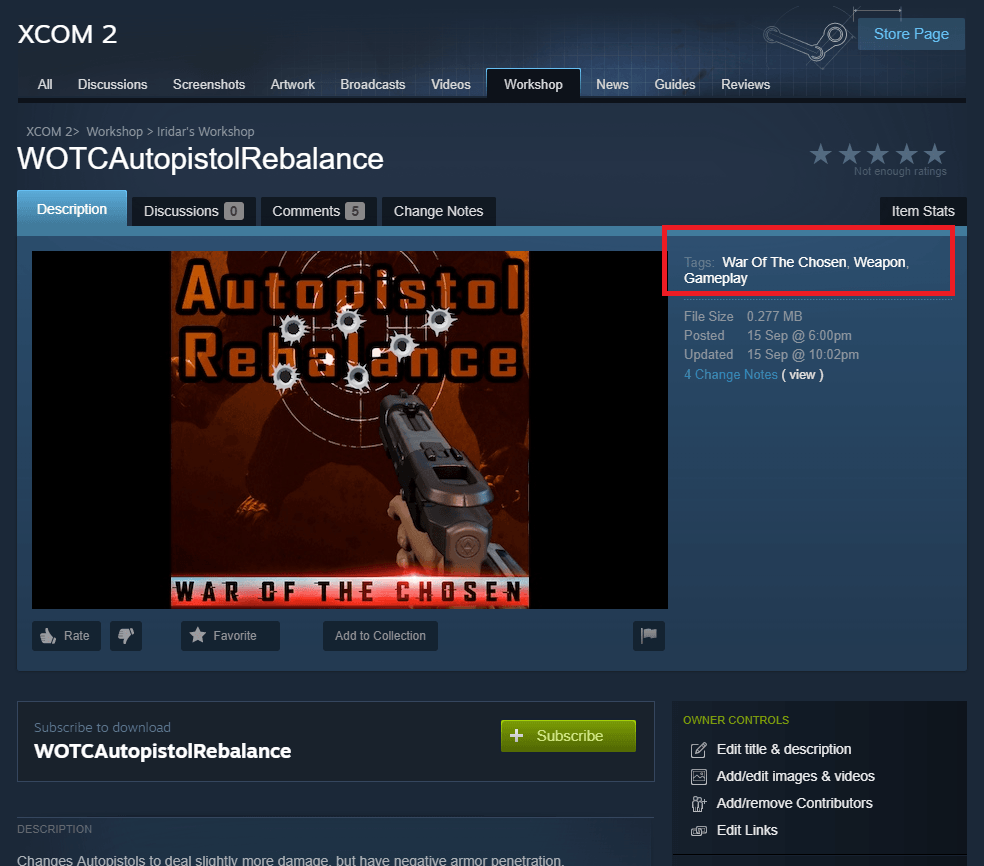Click the Not enough ratings text

(x=900, y=171)
